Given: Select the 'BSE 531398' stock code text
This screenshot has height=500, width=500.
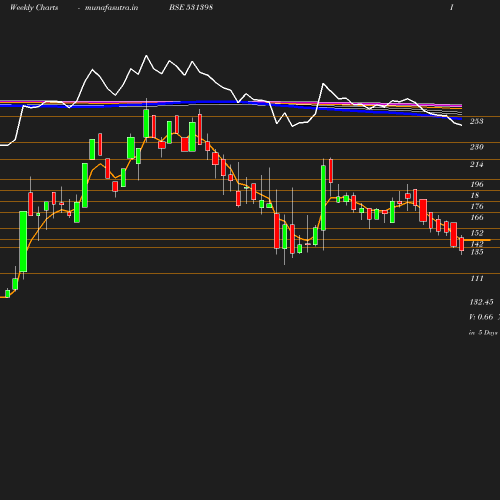Looking at the screenshot, I should click(191, 7).
